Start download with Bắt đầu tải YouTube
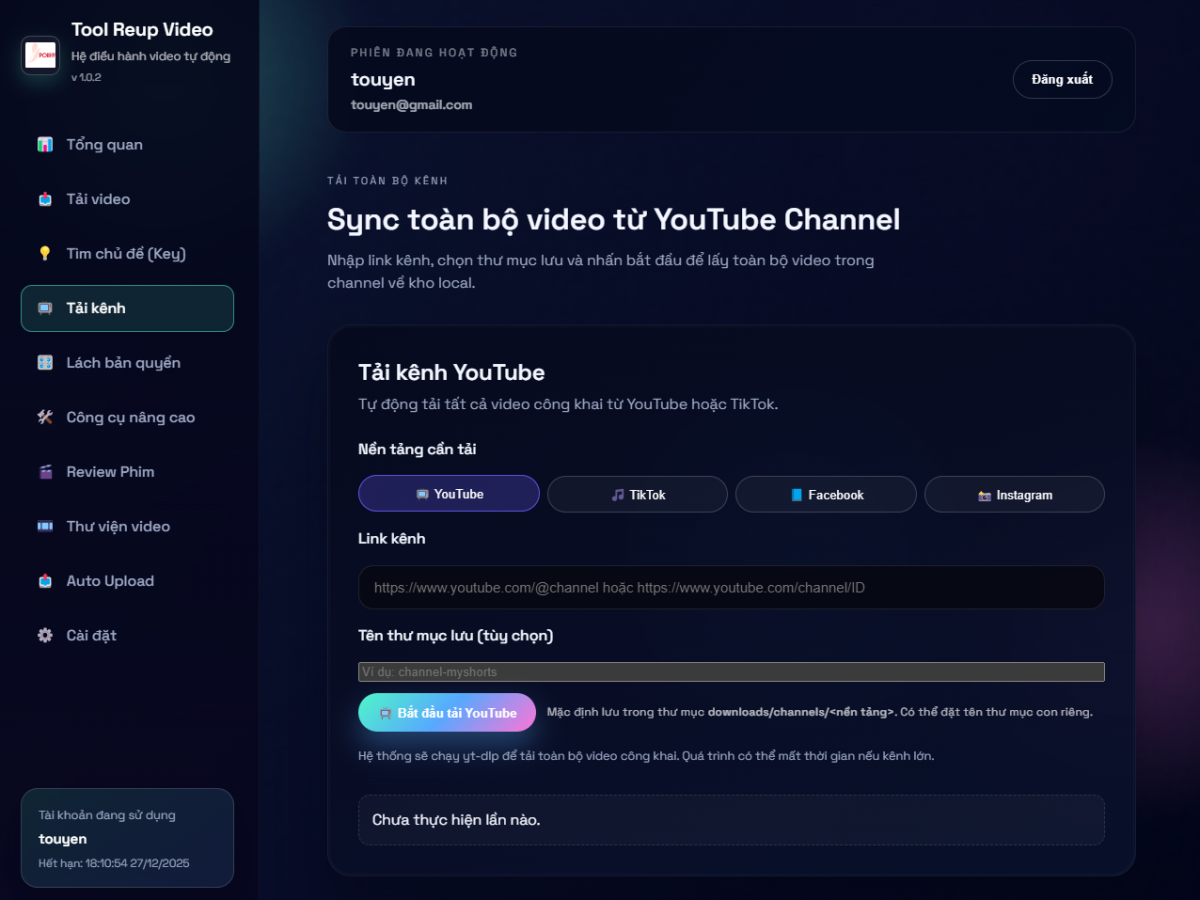Screen dimensions: 1200x900 coord(447,713)
